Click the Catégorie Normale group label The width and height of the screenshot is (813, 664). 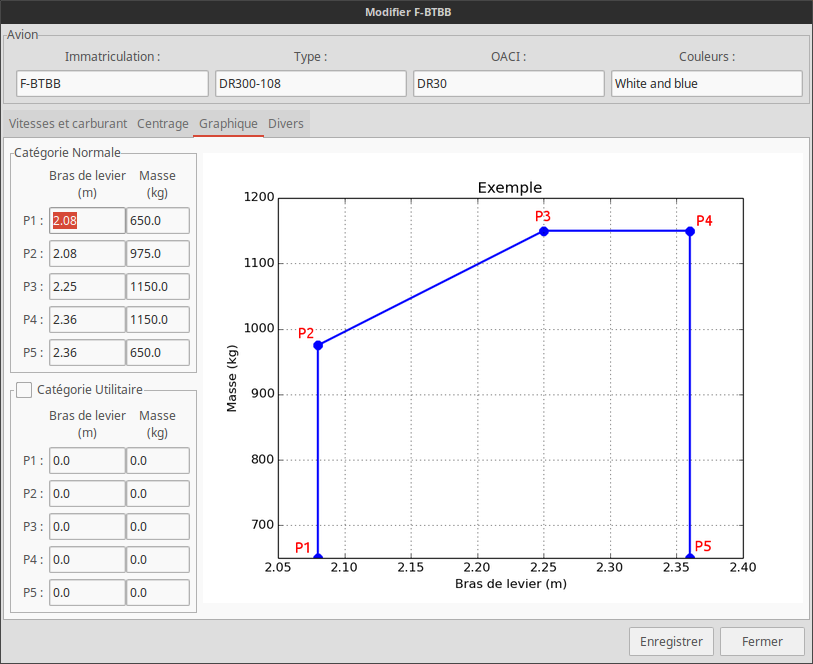pos(67,152)
